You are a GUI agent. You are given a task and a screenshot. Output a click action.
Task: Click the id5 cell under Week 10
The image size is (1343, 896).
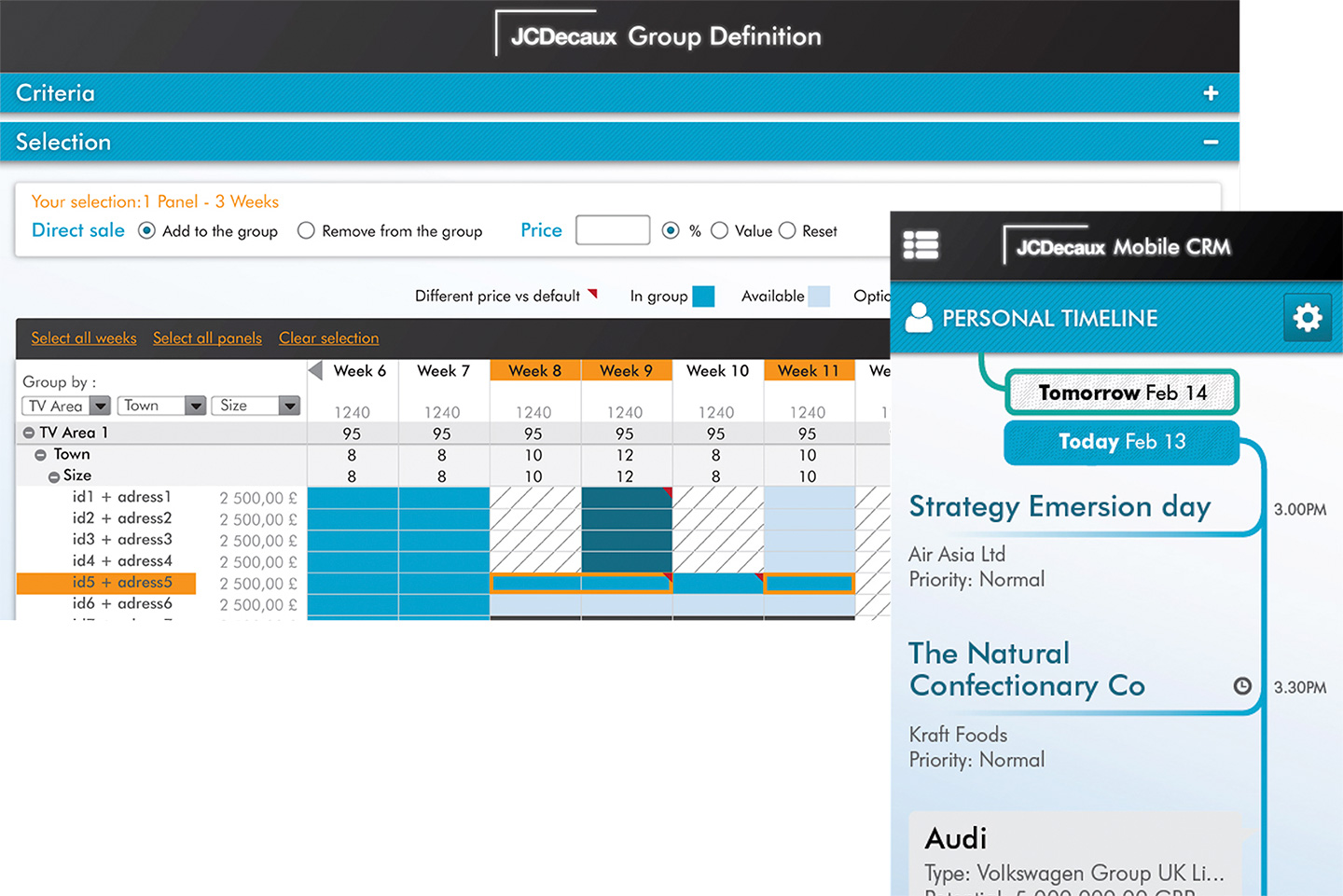click(x=718, y=584)
